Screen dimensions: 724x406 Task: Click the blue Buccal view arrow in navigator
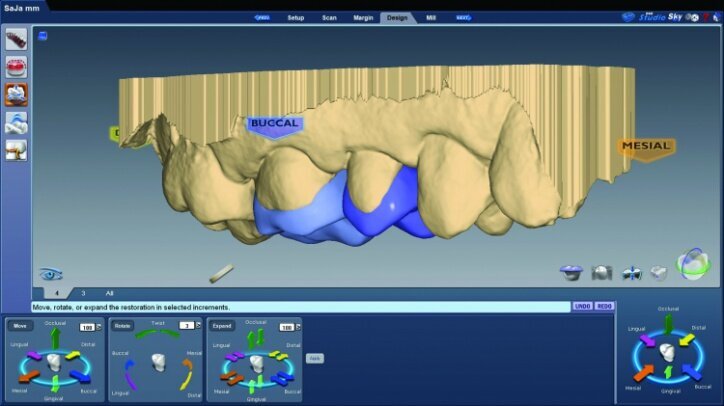point(692,372)
